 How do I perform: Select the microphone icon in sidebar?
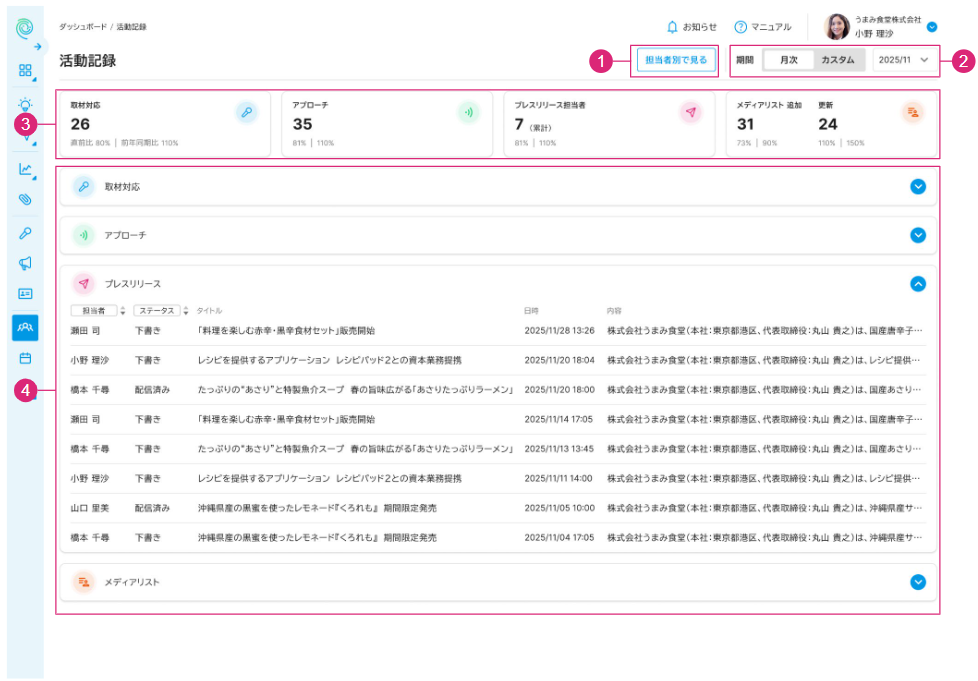click(26, 232)
